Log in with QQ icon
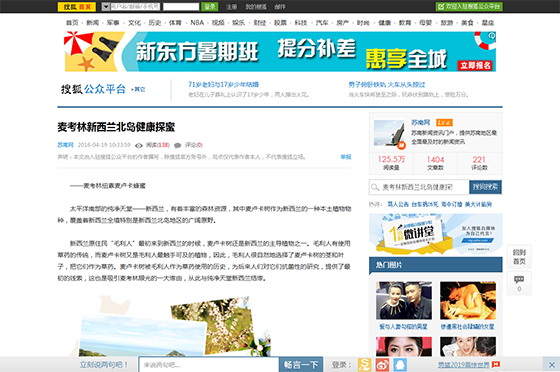This screenshot has height=372, width=560. click(x=400, y=365)
